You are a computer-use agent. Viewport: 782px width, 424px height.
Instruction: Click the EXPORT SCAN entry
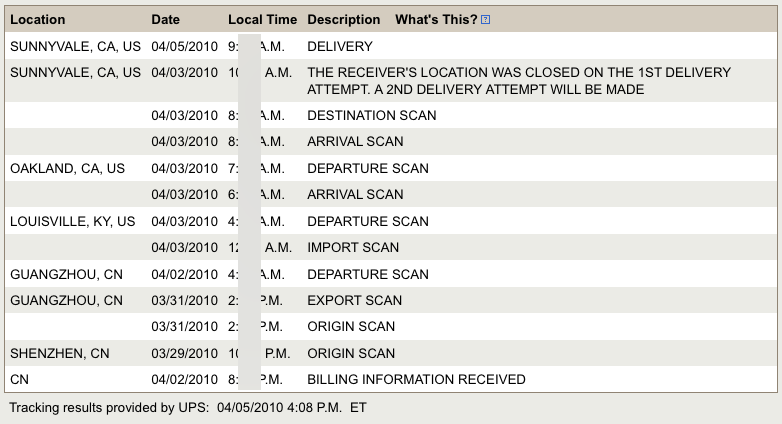(x=355, y=300)
